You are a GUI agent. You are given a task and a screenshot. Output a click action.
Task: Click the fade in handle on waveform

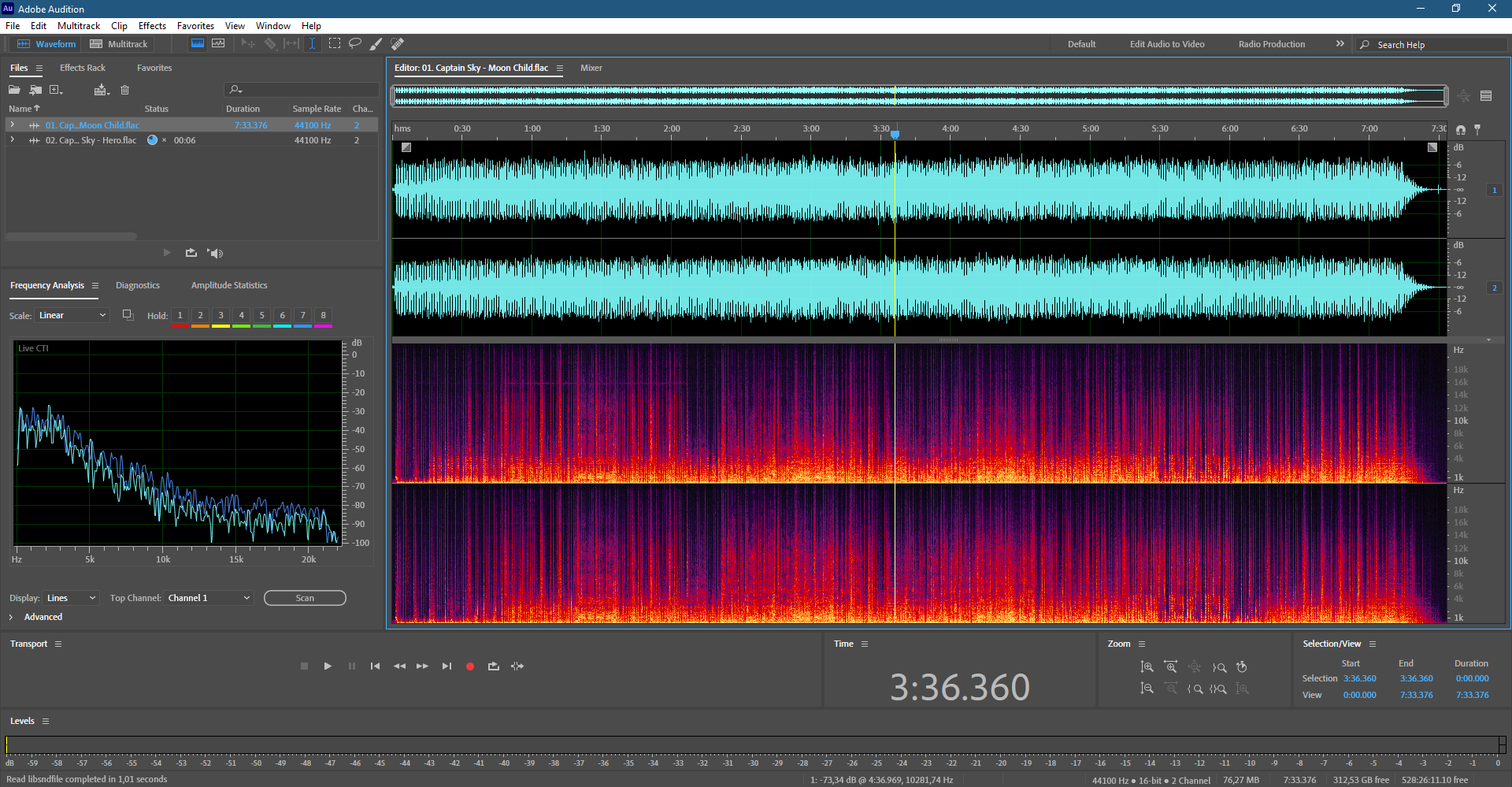pyautogui.click(x=406, y=147)
